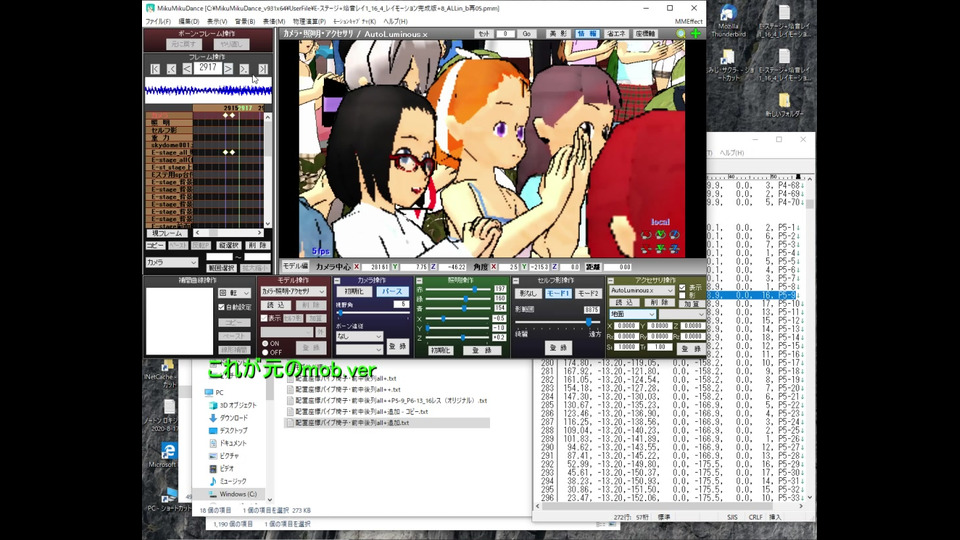The image size is (960, 540).
Task: Collapse the camera operation panel
Action: point(337,280)
